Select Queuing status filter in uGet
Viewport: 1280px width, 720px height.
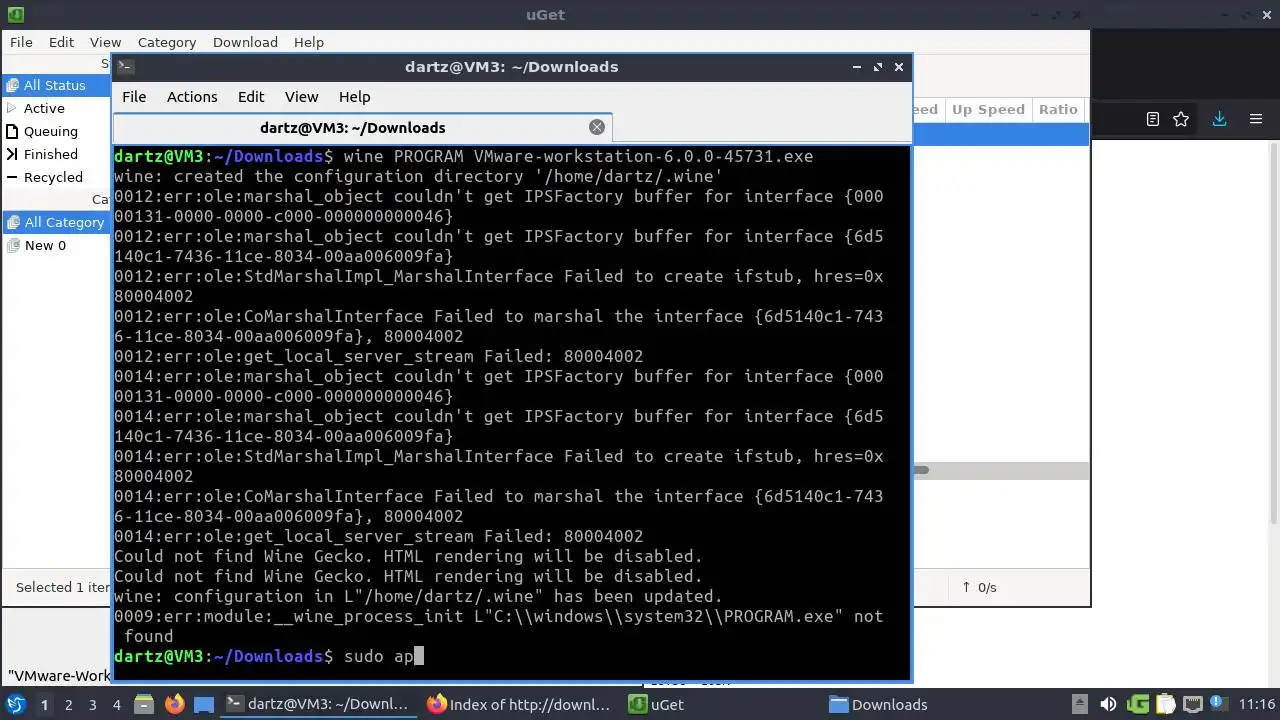click(x=57, y=131)
